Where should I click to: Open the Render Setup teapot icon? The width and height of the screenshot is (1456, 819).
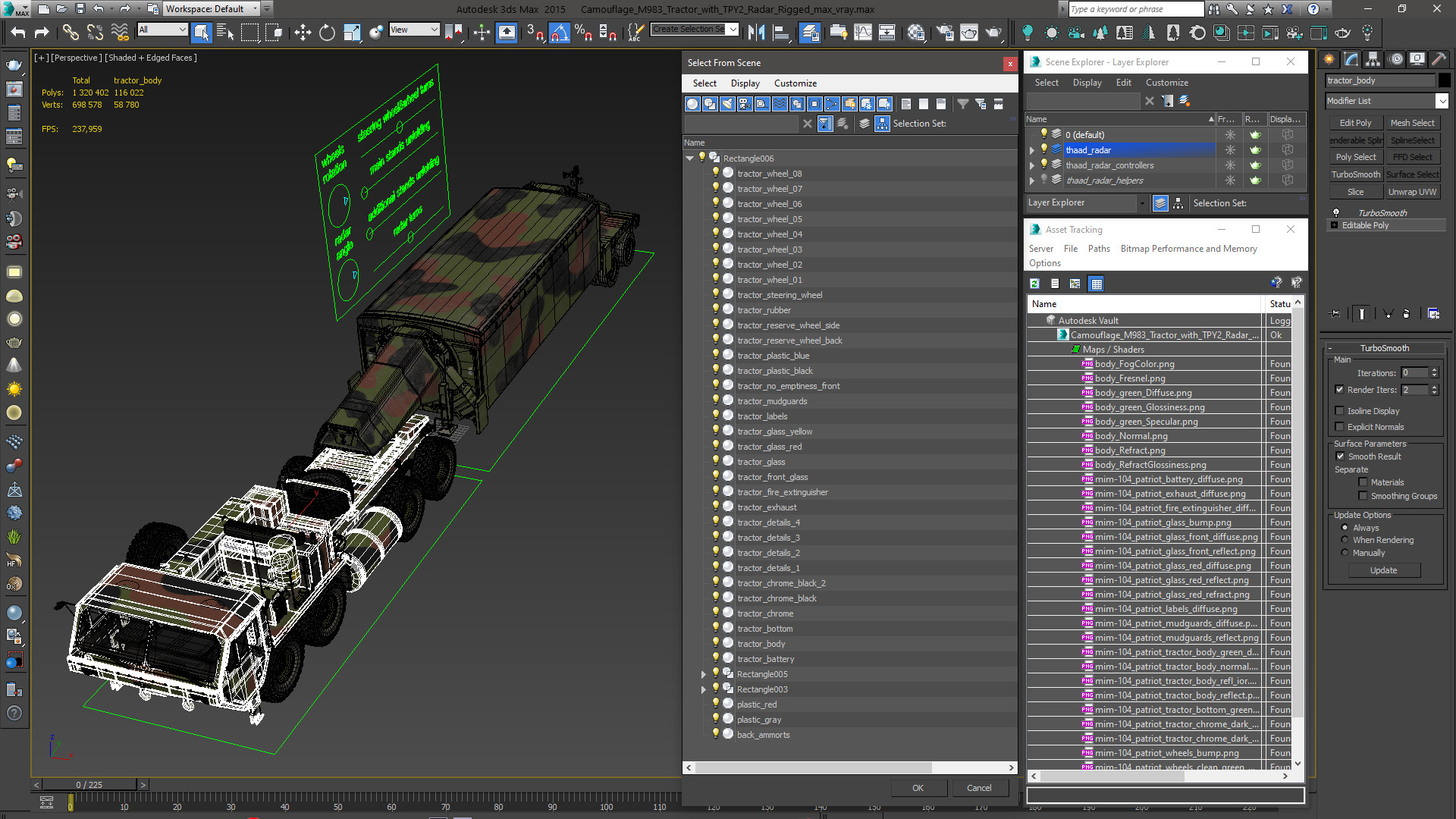pos(945,32)
